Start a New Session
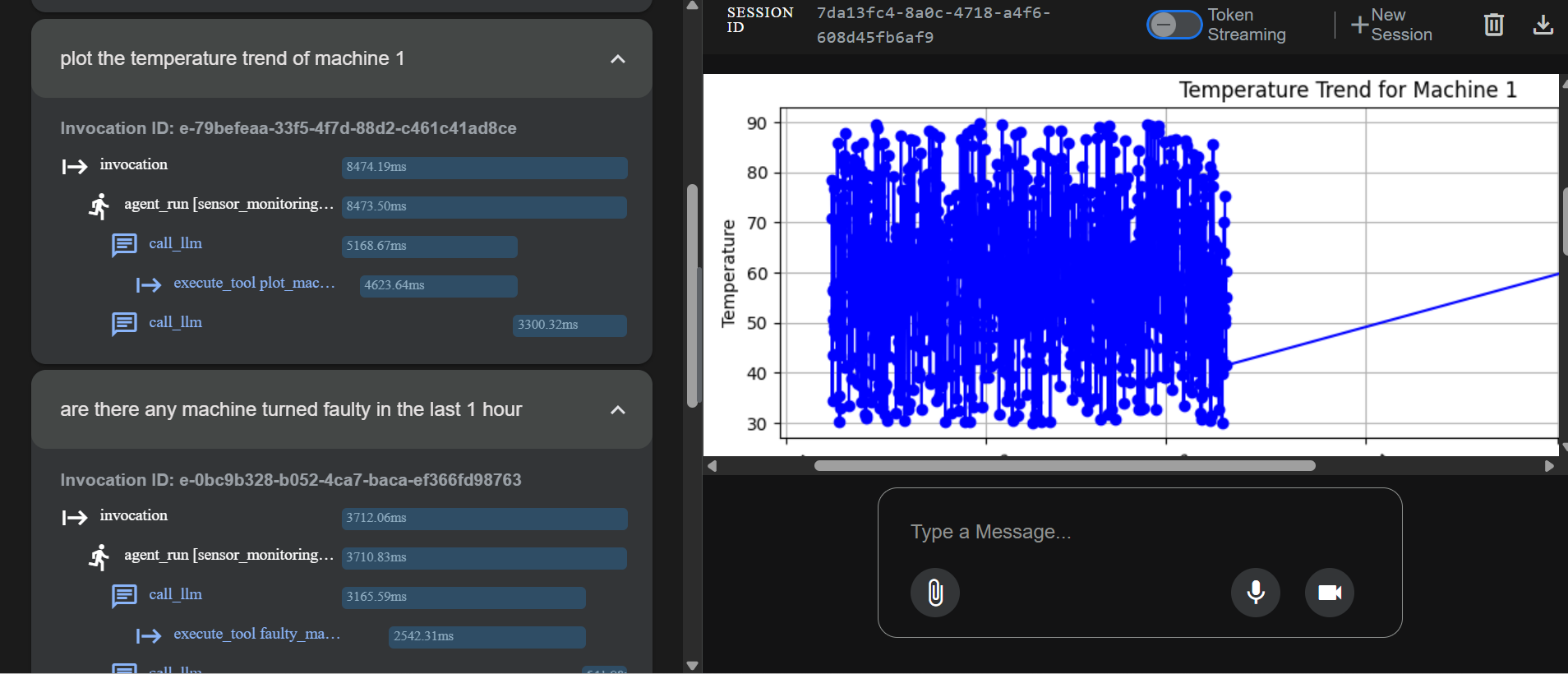This screenshot has width=1568, height=674. coord(1392,25)
